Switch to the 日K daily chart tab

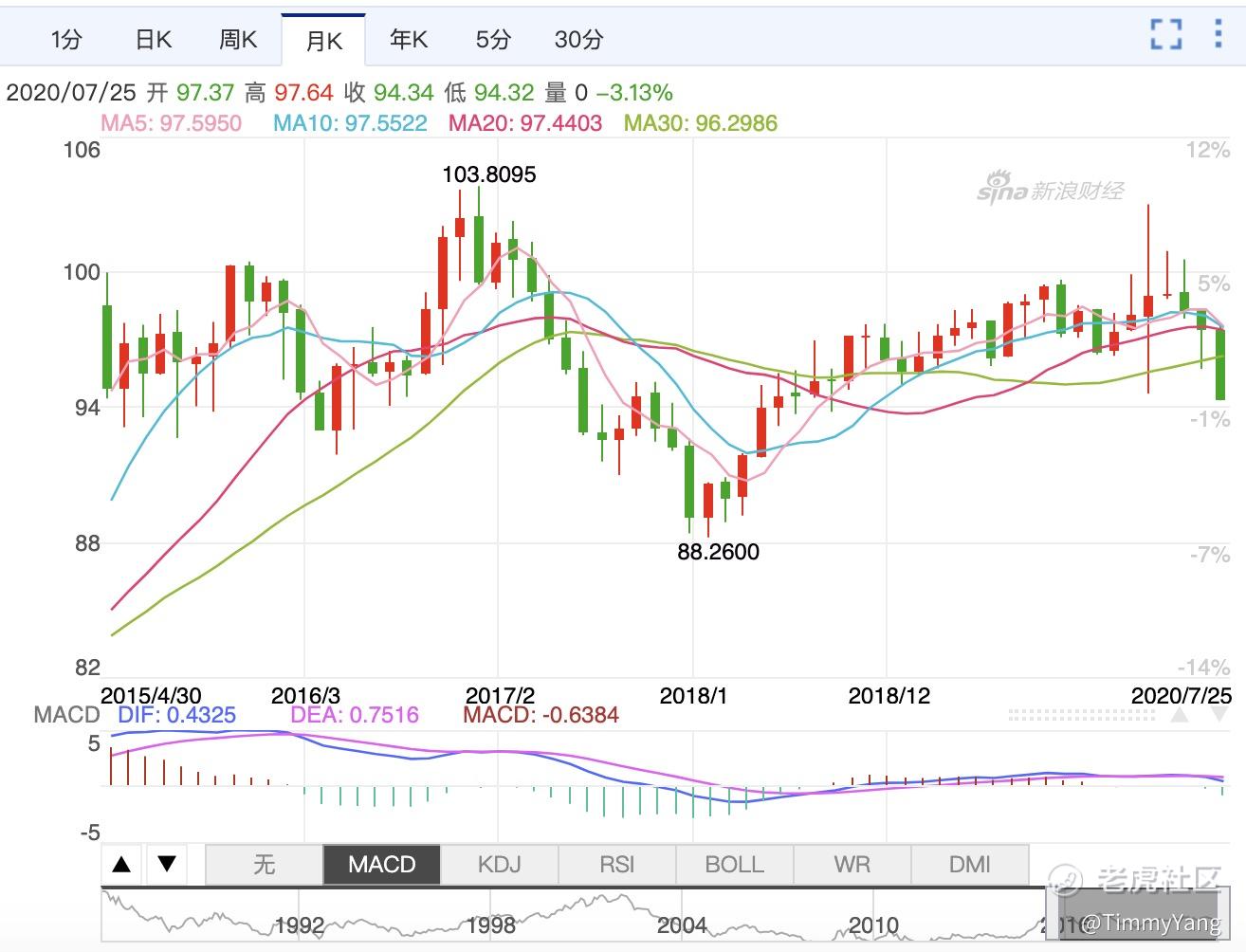tap(153, 40)
